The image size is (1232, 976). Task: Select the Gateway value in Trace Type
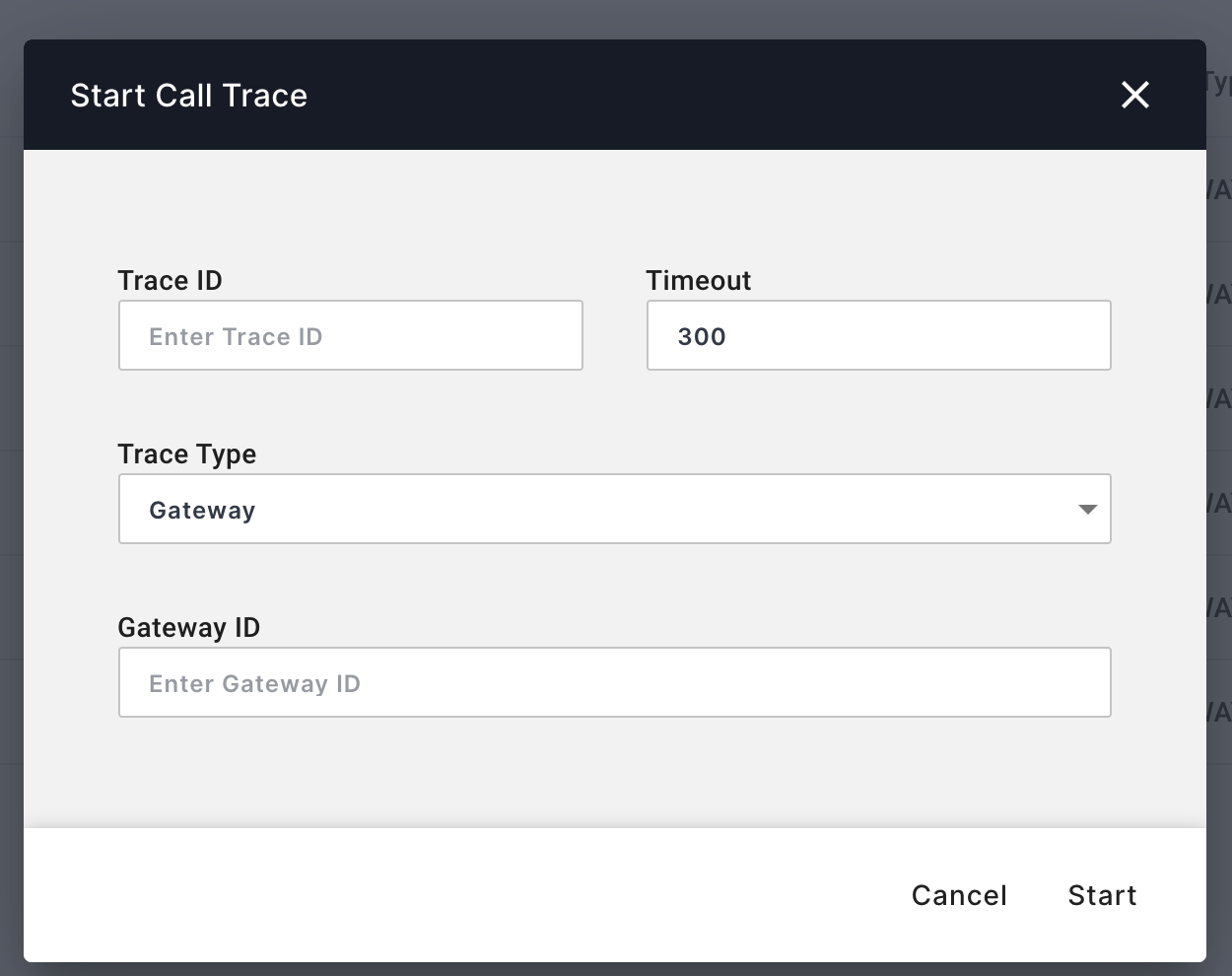(202, 510)
